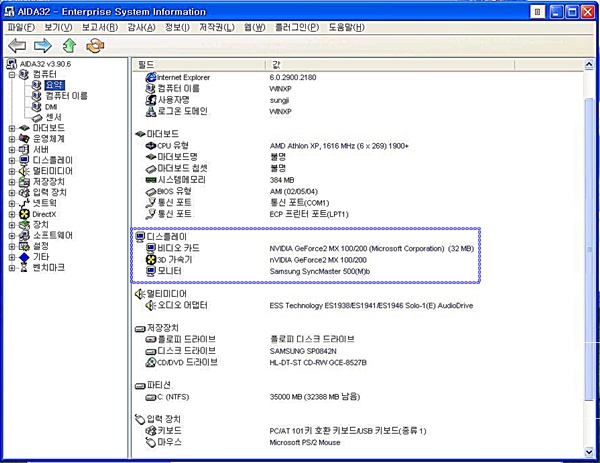Click the DirectX tree icon

coord(24,214)
